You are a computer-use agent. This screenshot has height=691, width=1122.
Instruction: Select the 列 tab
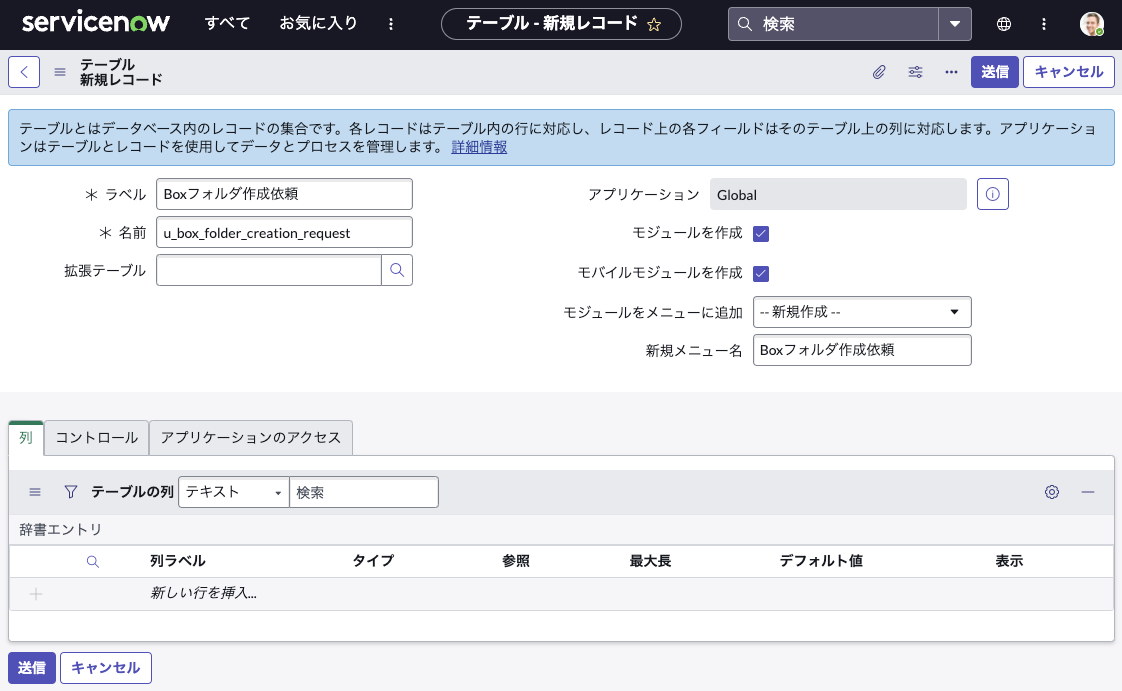click(26, 438)
